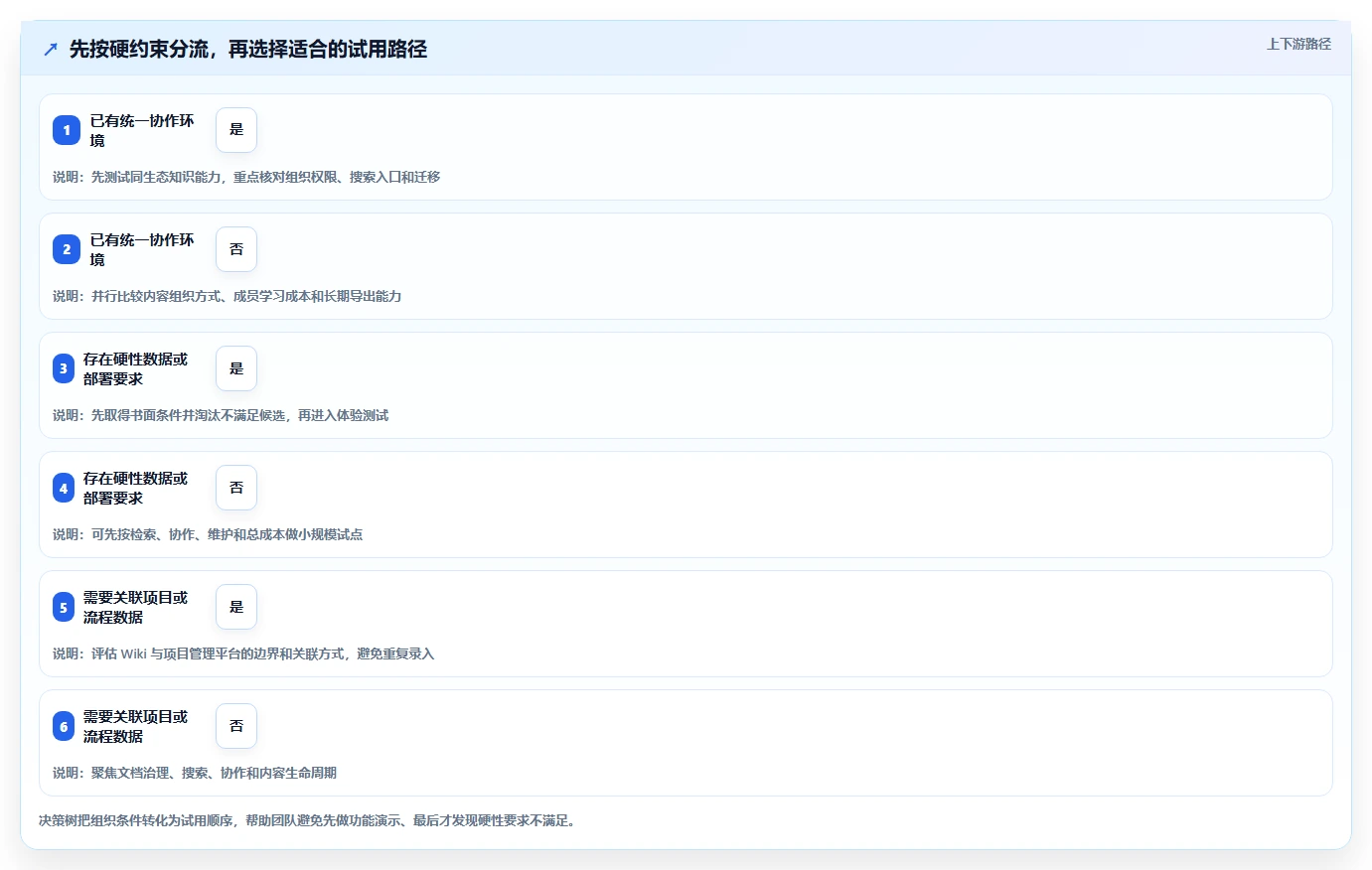Click the number 2 step badge
The width and height of the screenshot is (1372, 870).
[x=67, y=249]
